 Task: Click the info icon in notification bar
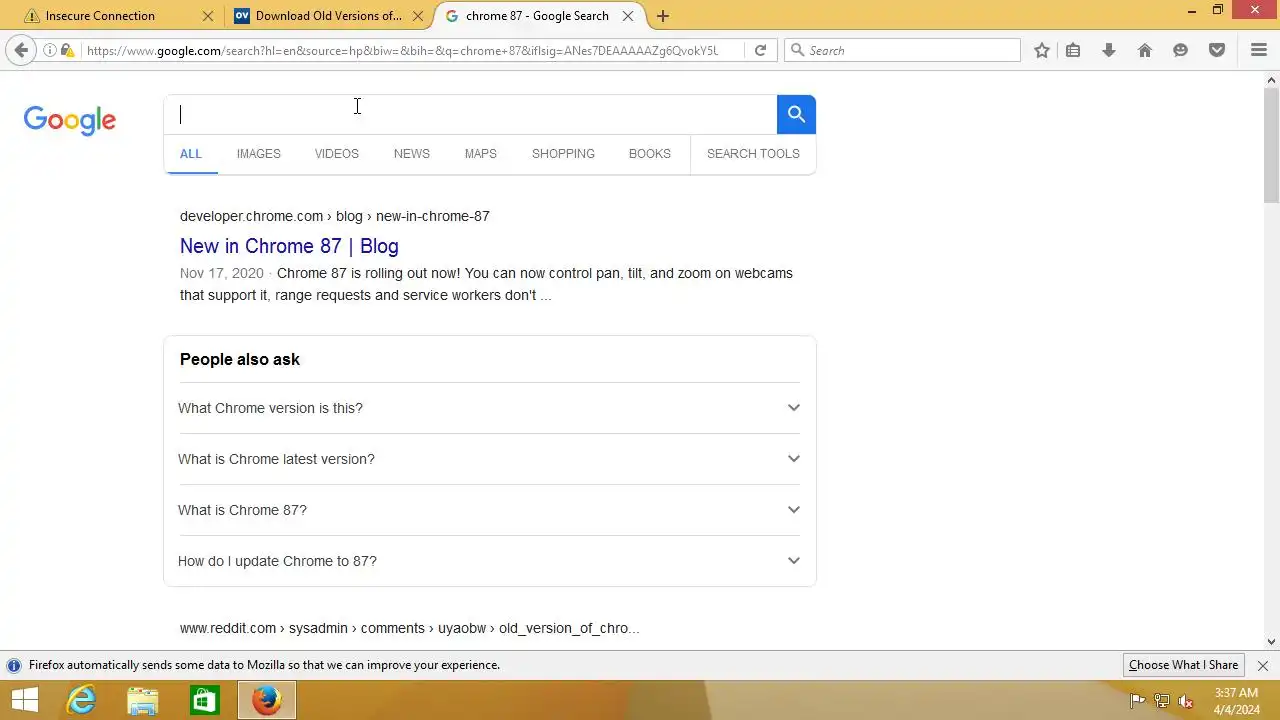coord(14,665)
